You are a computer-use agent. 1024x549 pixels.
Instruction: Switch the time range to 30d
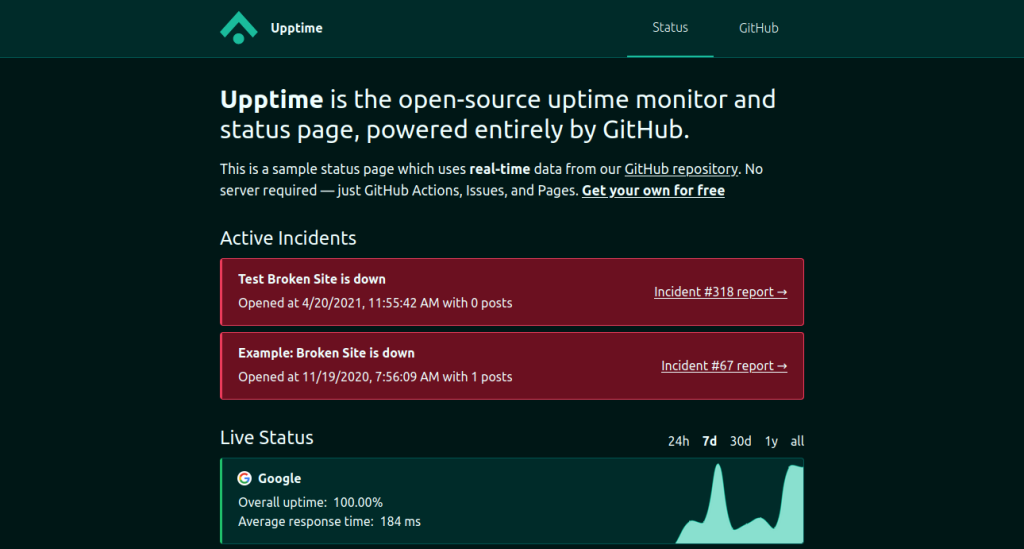[x=740, y=441]
